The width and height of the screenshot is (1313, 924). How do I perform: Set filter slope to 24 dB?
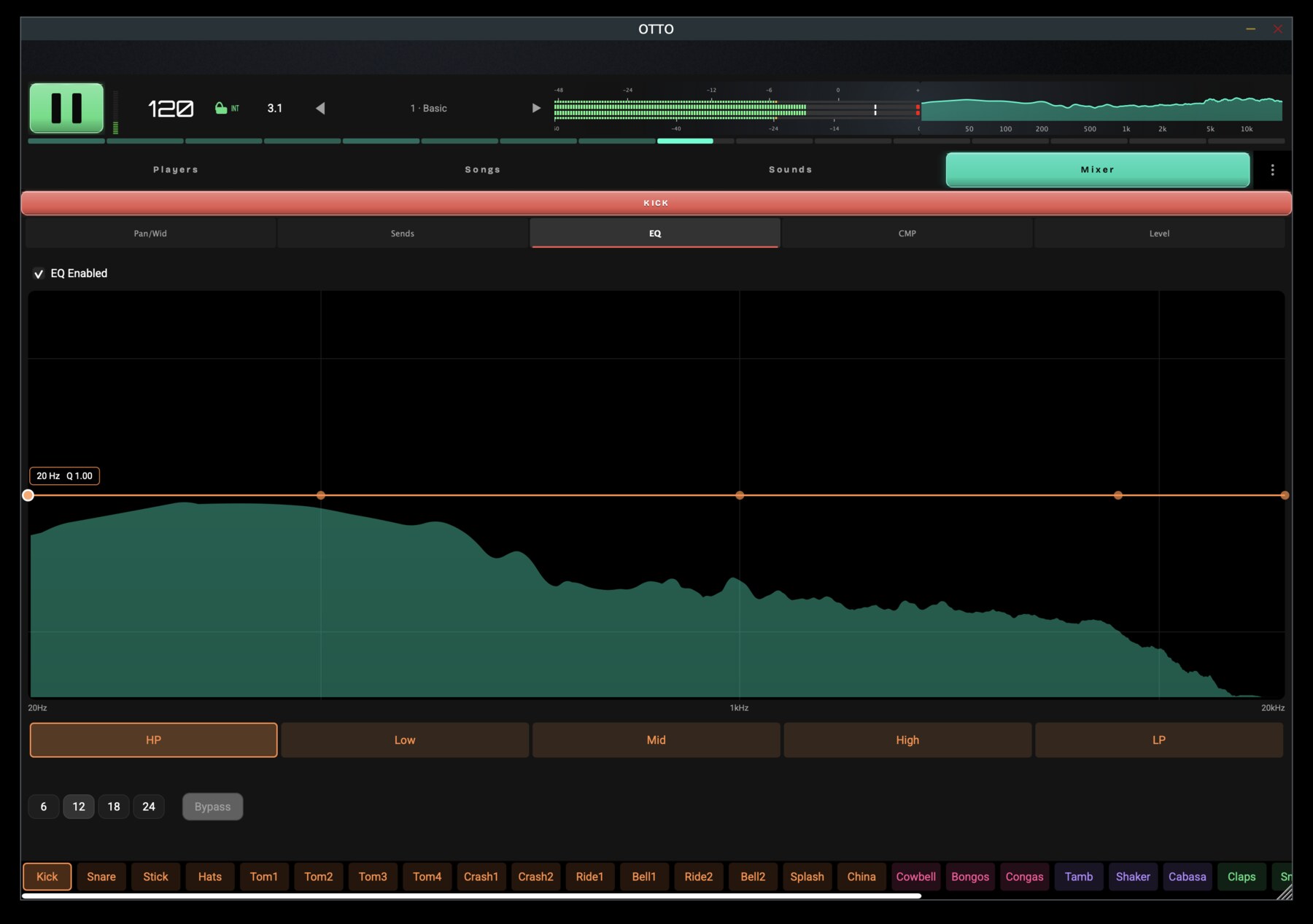[x=149, y=807]
